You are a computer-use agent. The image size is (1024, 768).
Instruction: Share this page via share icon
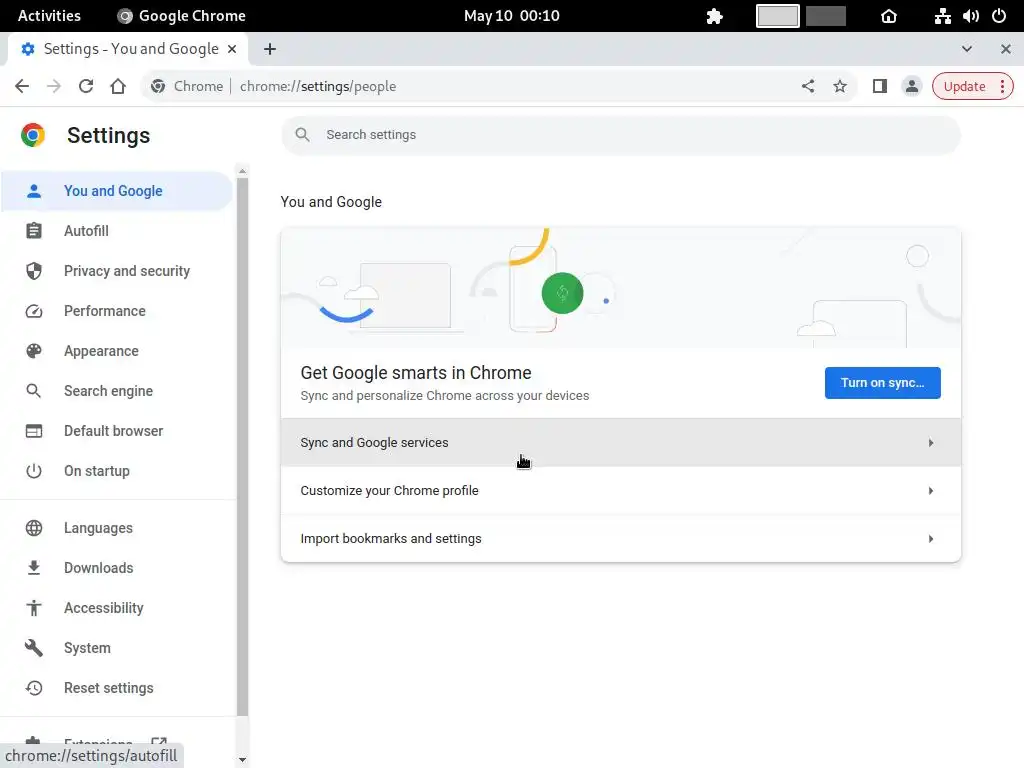(x=808, y=86)
